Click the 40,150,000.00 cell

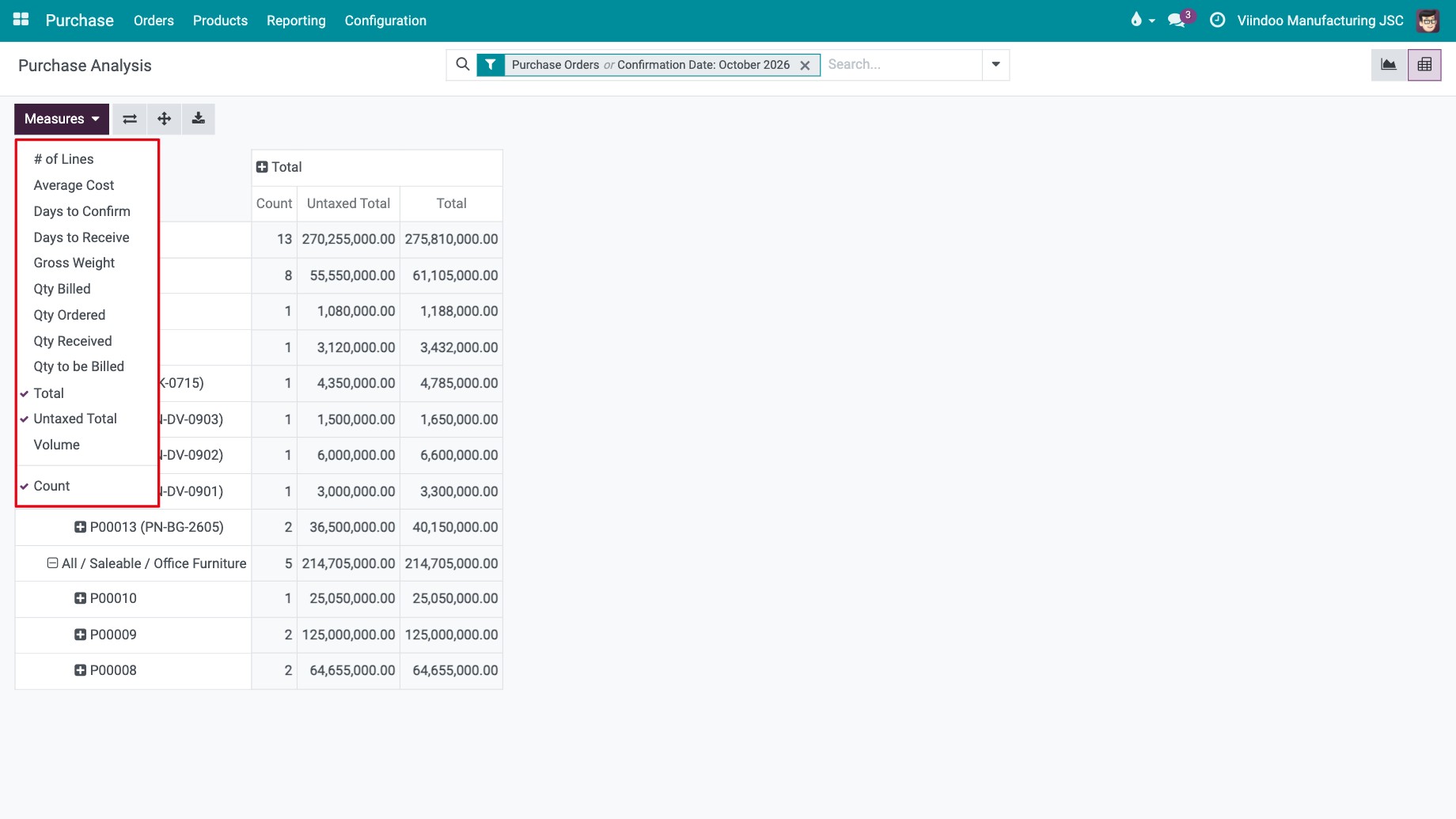pyautogui.click(x=451, y=527)
